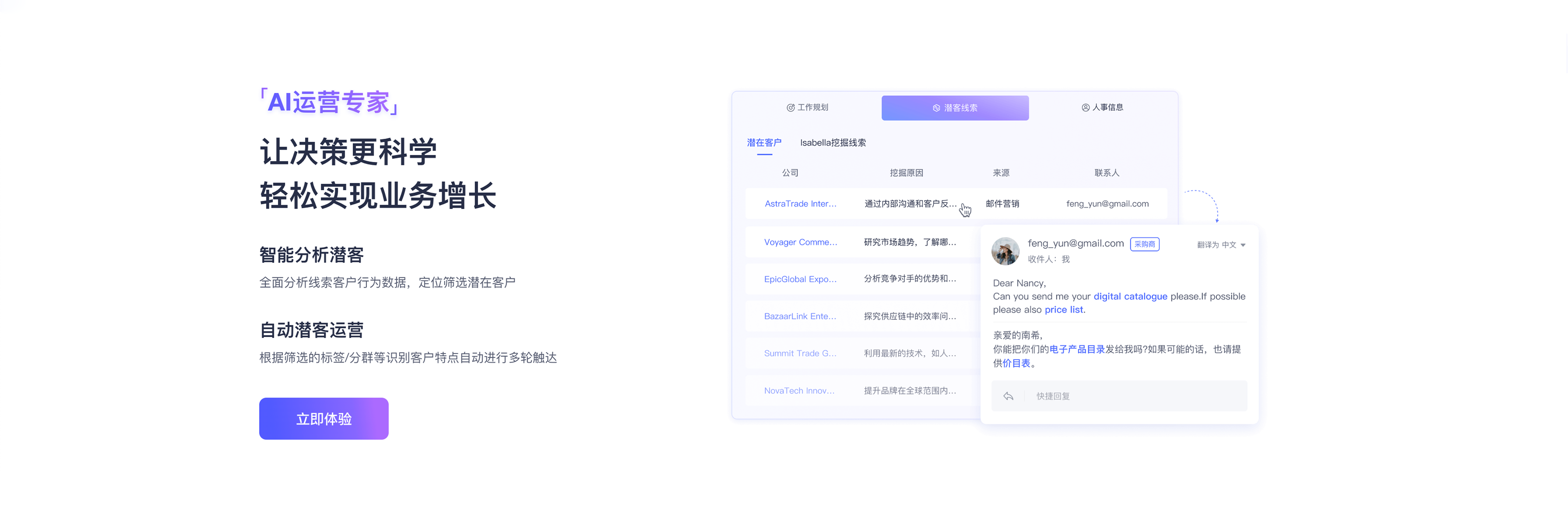Screen dimensions: 1568x524
Task: Click the 电子产品目录 highlighted text
Action: click(x=1077, y=349)
